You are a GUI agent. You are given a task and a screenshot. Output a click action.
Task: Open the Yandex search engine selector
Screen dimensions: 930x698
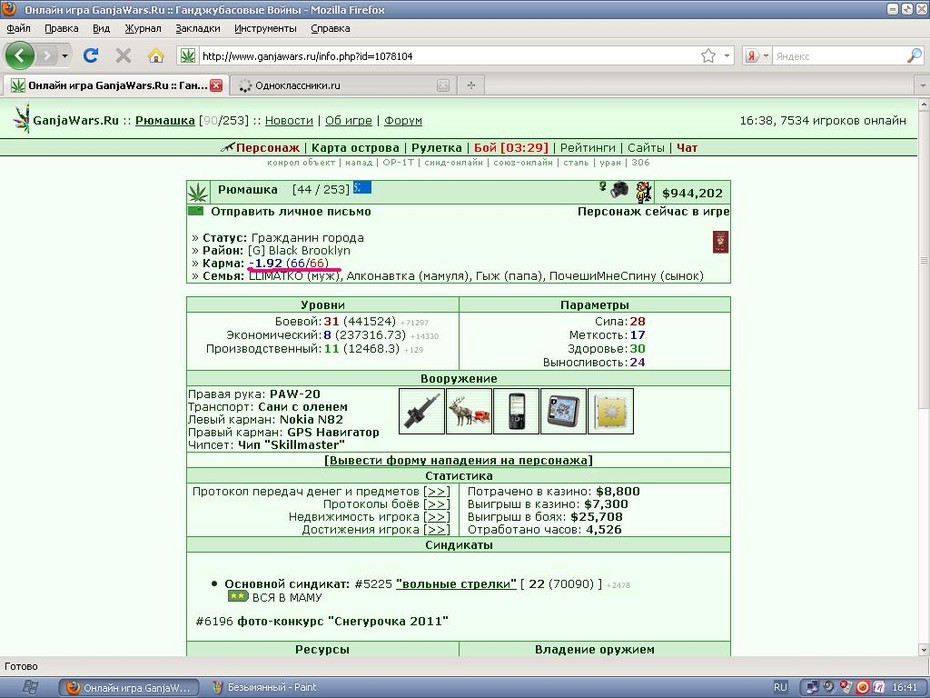point(757,56)
